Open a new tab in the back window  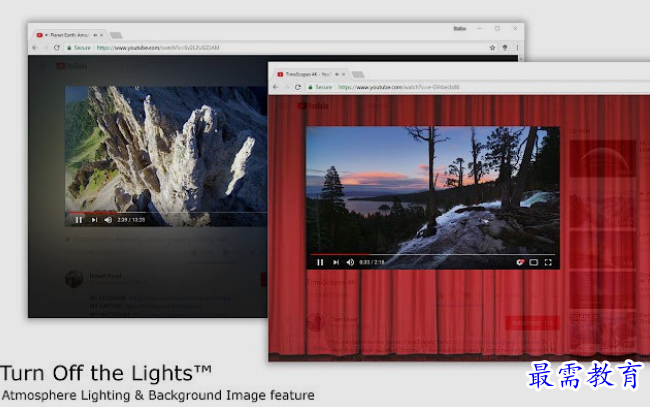coord(116,35)
